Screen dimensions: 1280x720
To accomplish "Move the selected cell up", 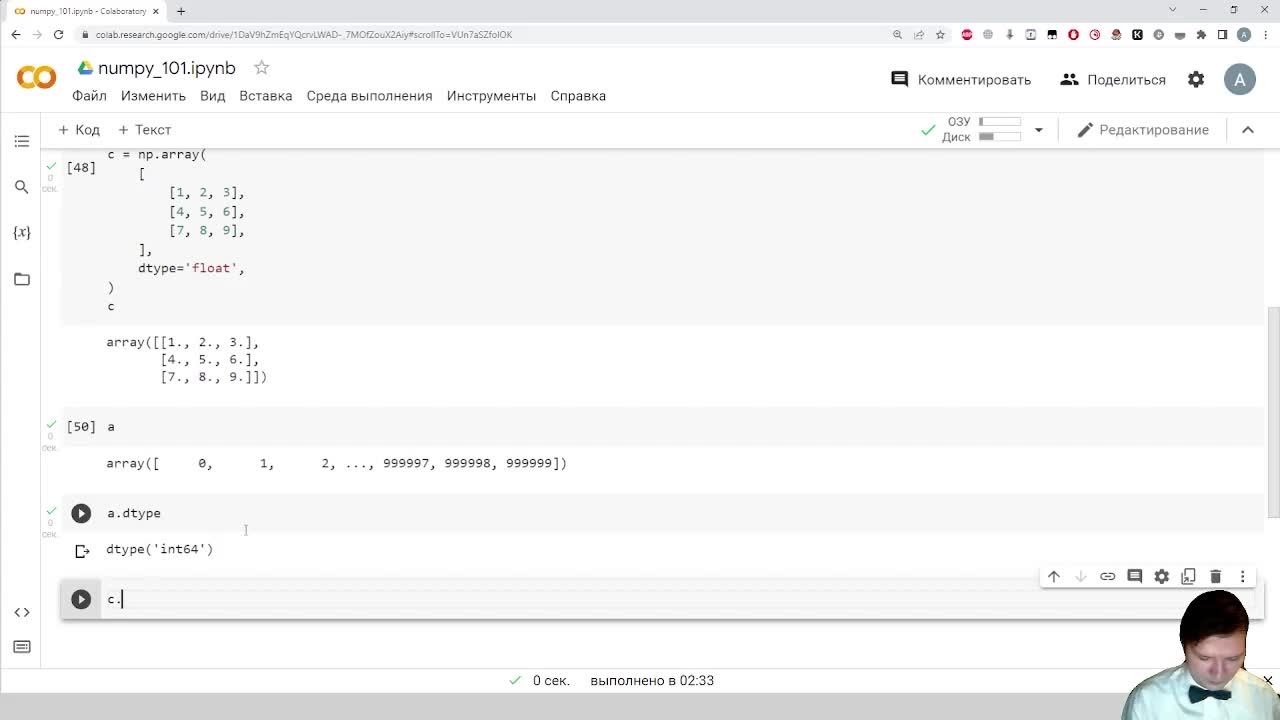I will click(1054, 576).
